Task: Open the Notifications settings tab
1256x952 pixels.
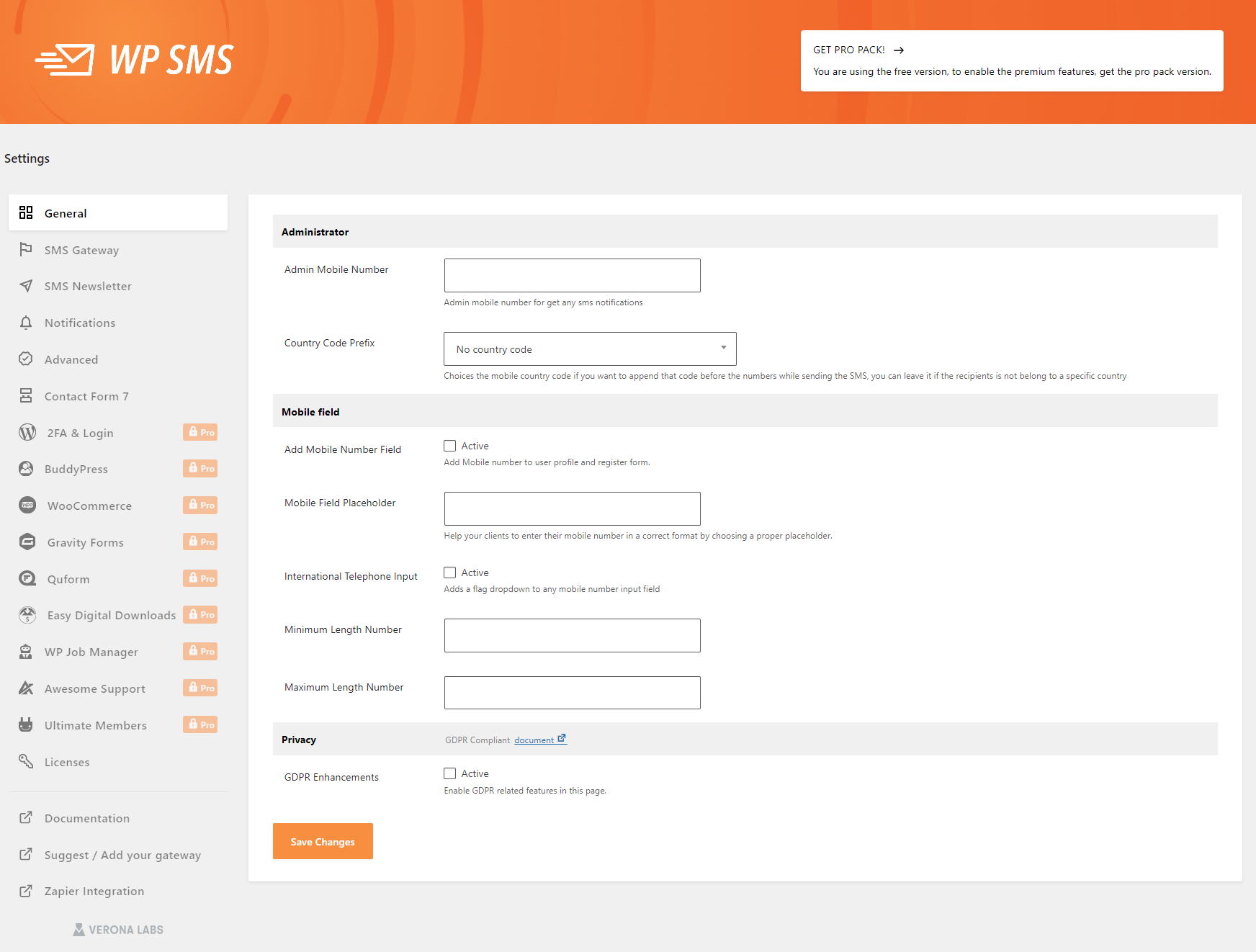Action: click(118, 323)
